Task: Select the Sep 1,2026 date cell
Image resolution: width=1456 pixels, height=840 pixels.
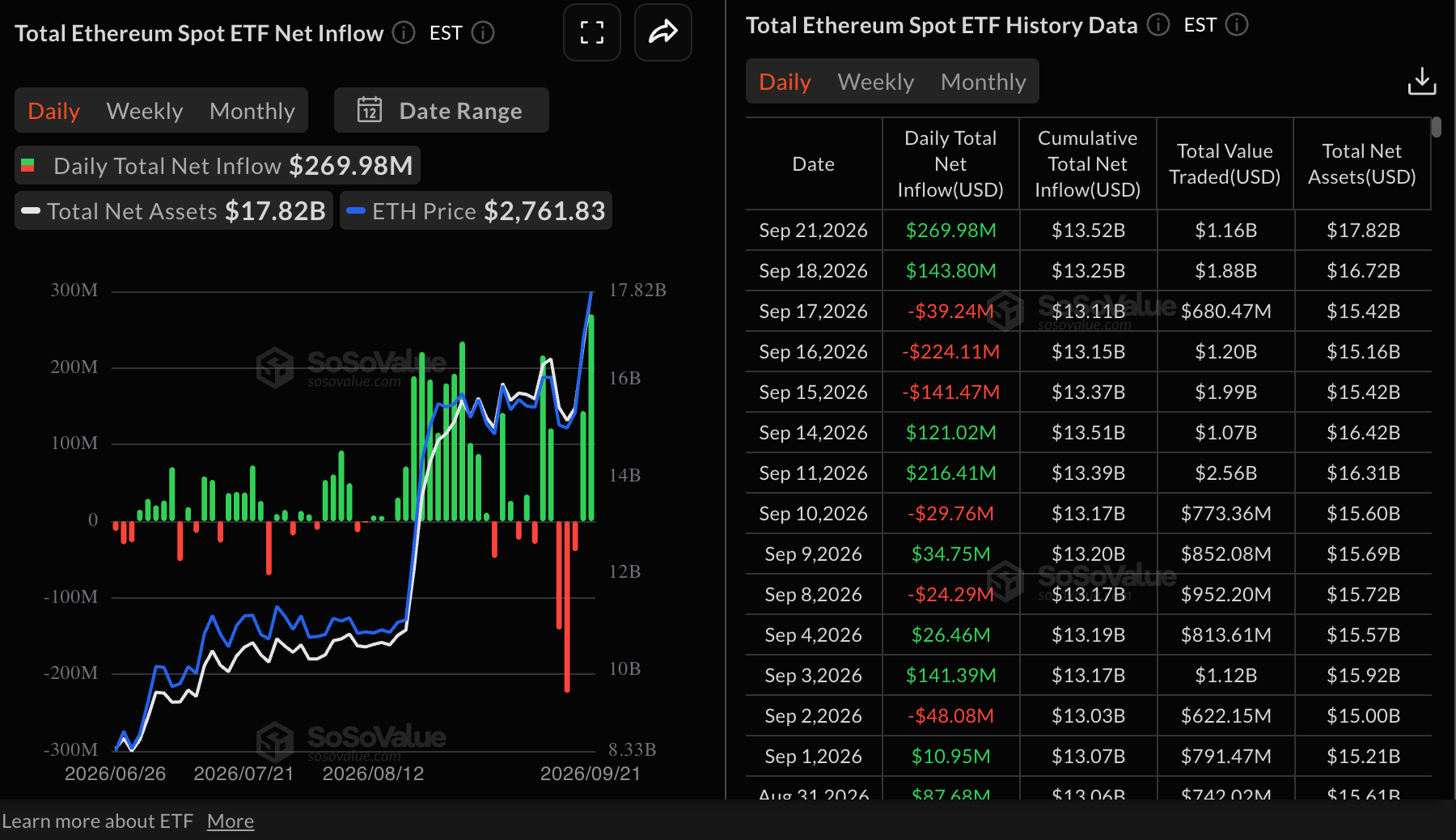Action: (x=814, y=757)
